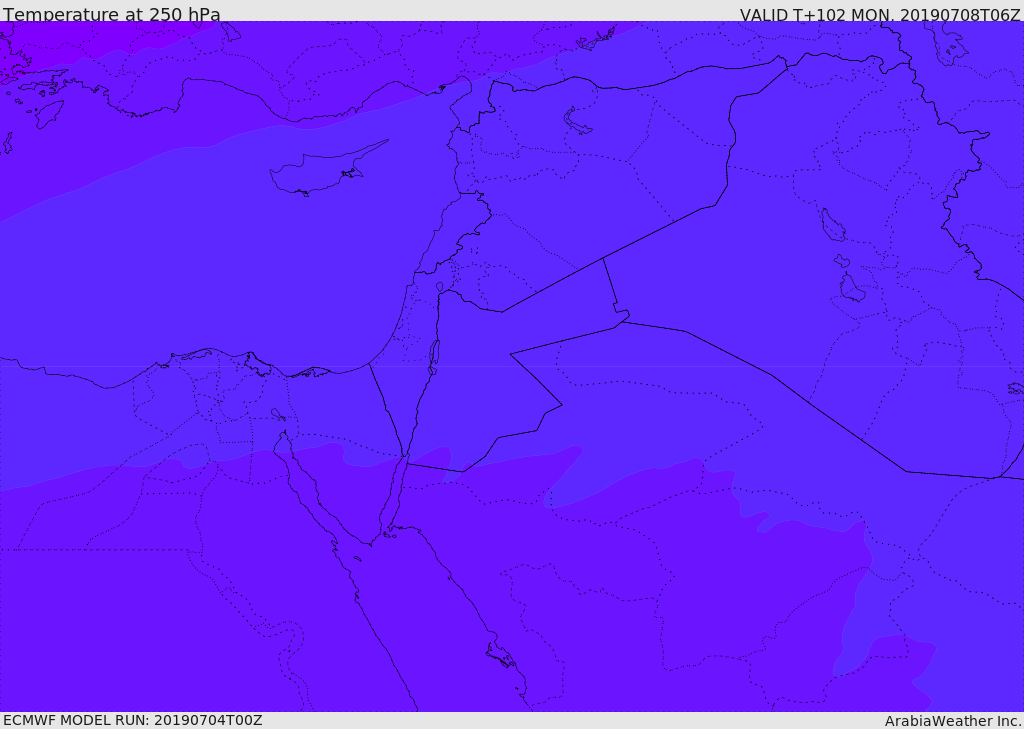Click the 'ArabiaWeather Inc' credit text
This screenshot has height=729, width=1024.
[953, 721]
